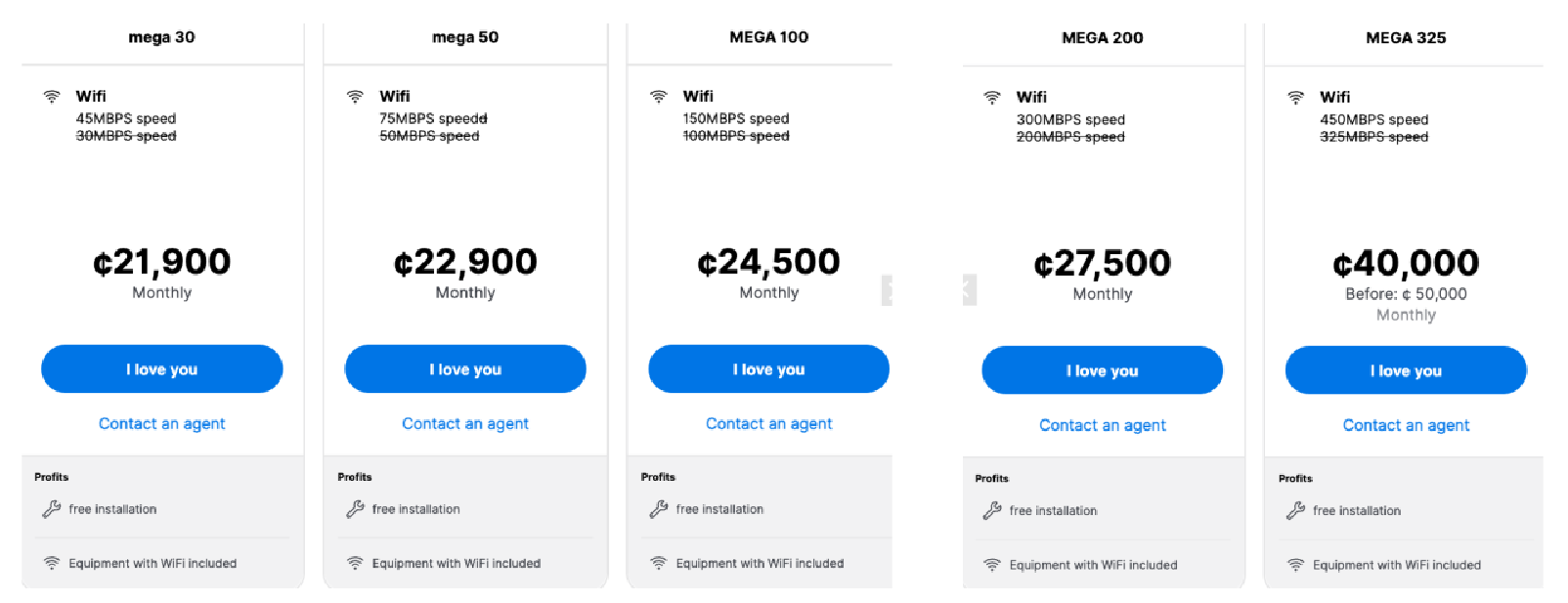The image size is (1568, 603).
Task: Click the wrench icon in MEGA 325 Profits
Action: click(x=1295, y=510)
